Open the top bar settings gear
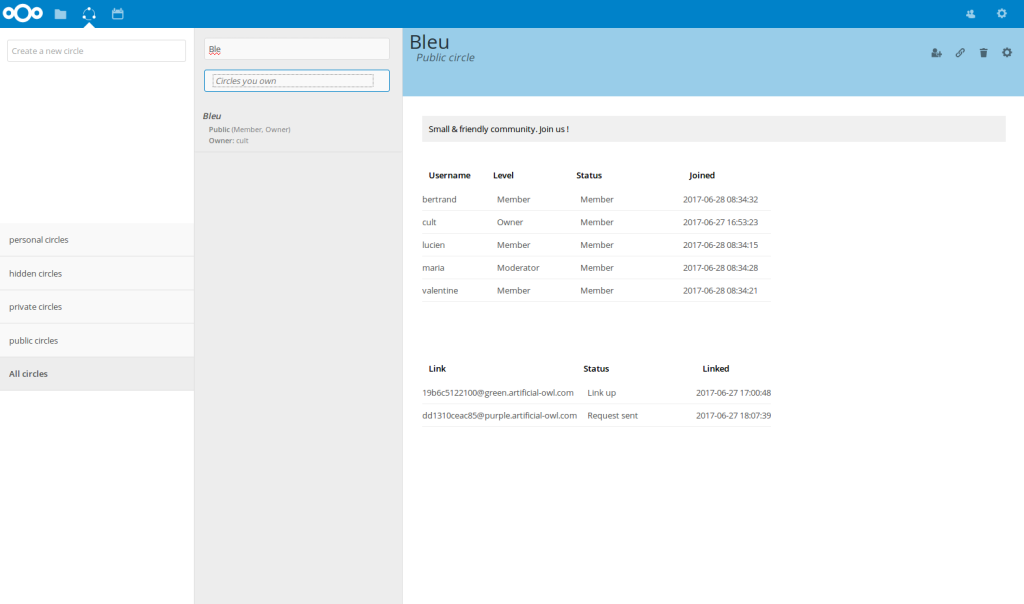This screenshot has height=604, width=1024. pyautogui.click(x=1001, y=14)
